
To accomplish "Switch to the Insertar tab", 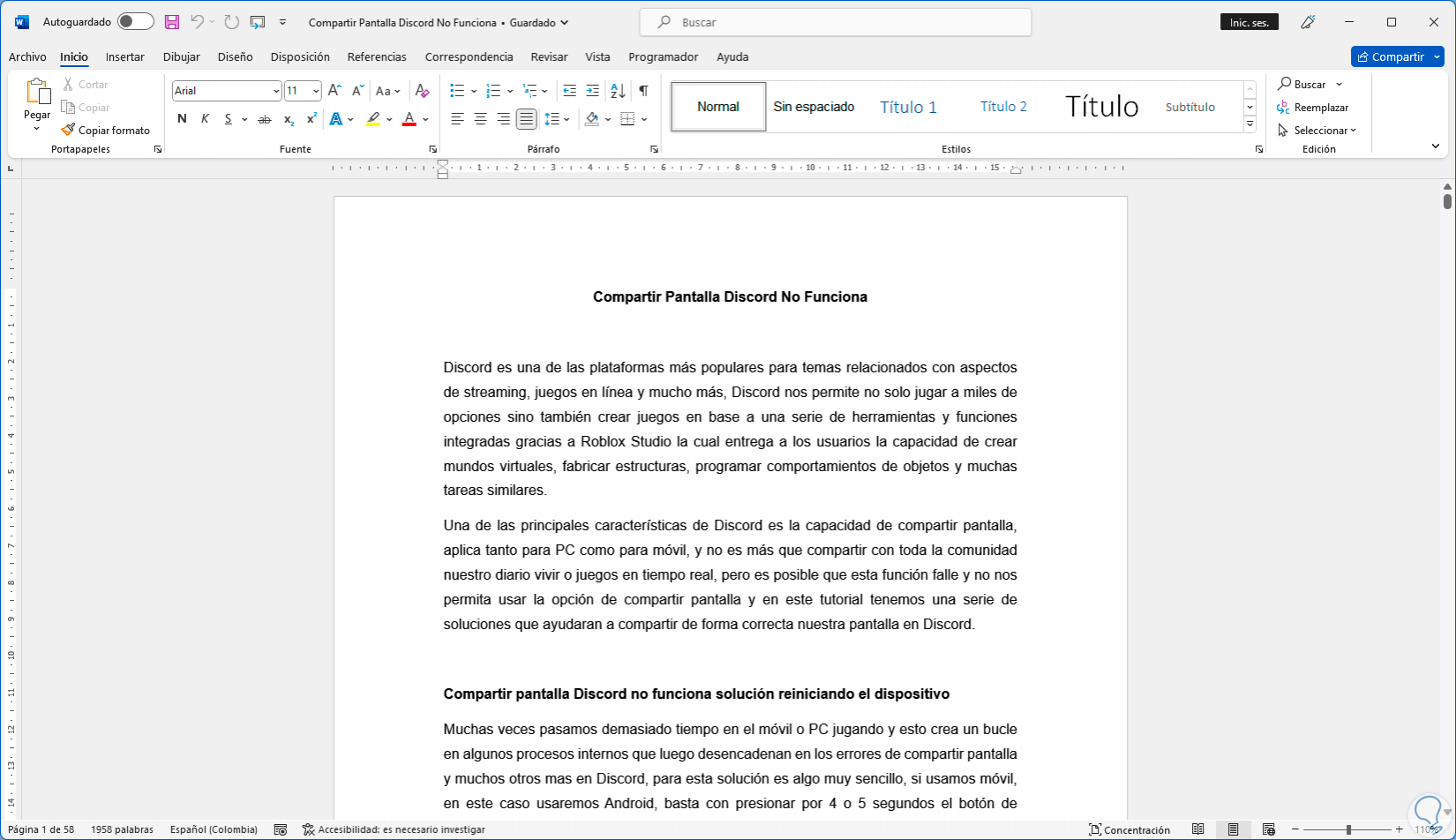I will coord(125,56).
